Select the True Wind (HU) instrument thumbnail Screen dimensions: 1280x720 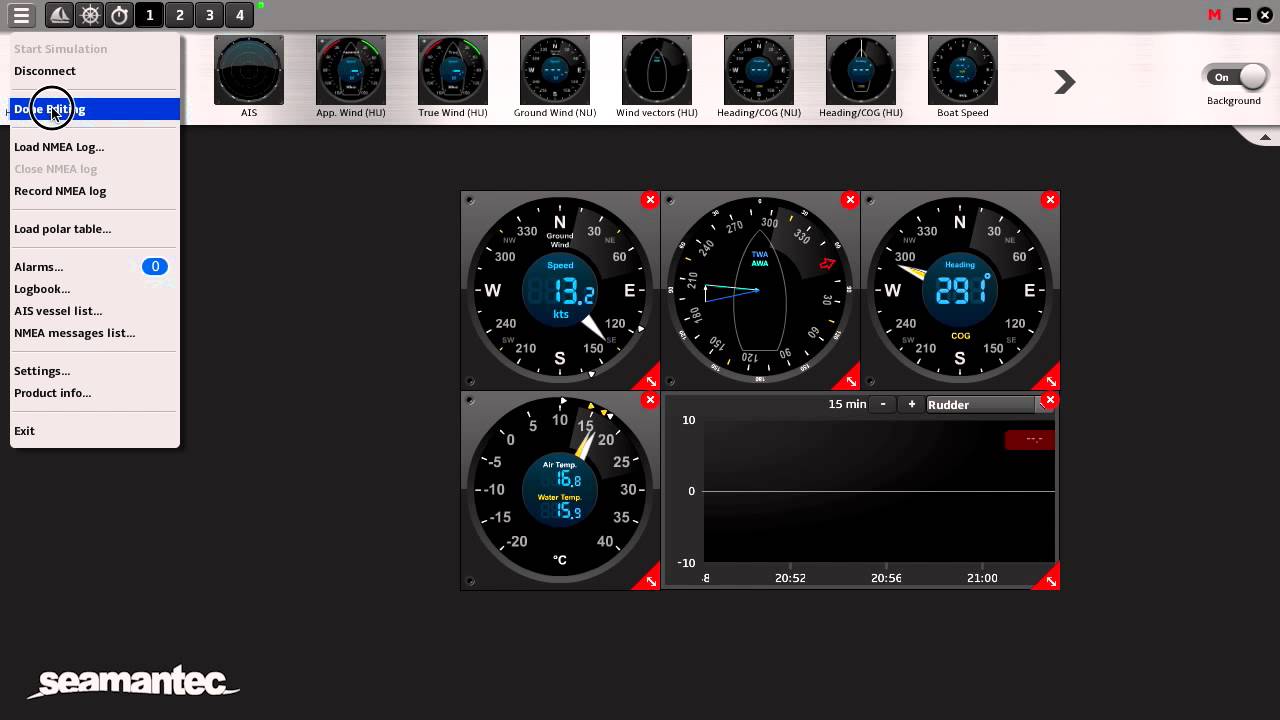(x=453, y=70)
